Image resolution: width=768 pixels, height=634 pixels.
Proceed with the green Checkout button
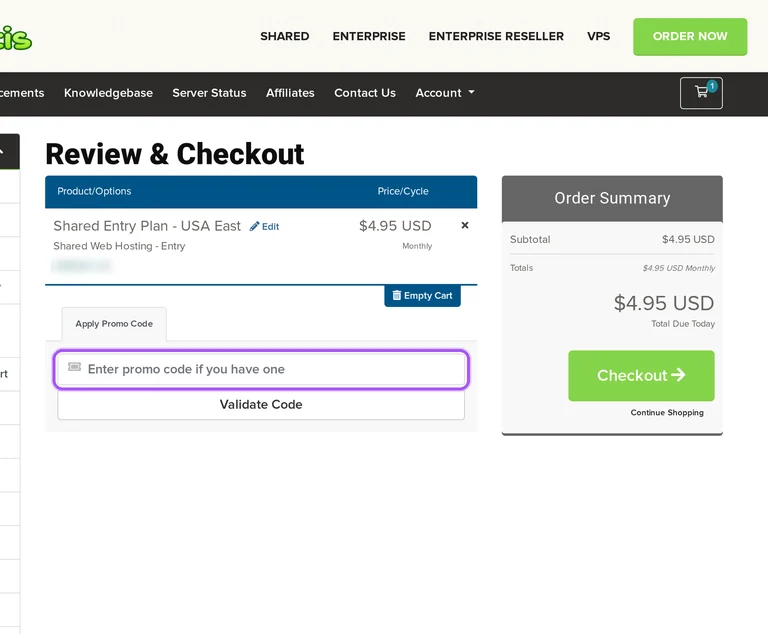[641, 375]
